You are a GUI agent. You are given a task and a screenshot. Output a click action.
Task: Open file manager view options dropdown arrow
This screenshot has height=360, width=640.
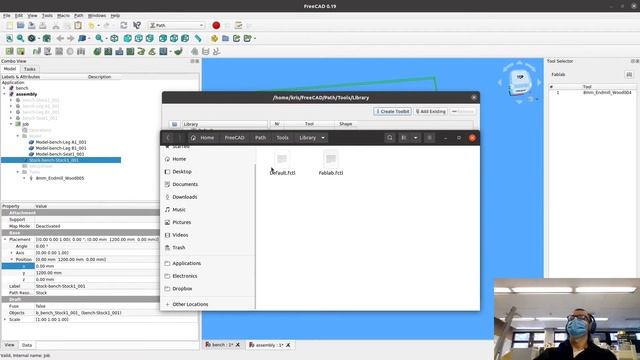[416, 138]
